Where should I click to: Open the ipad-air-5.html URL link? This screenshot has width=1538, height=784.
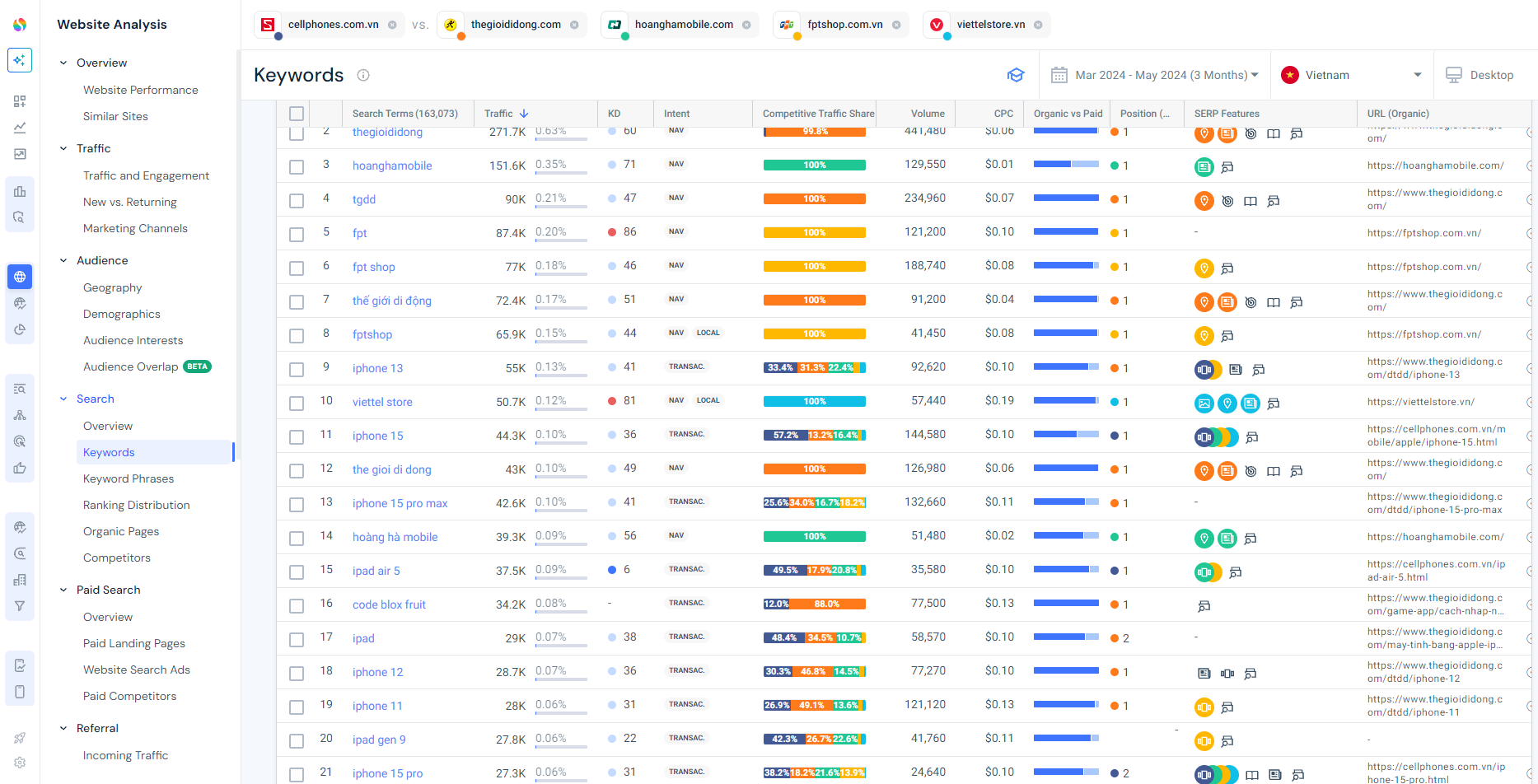[x=1436, y=571]
